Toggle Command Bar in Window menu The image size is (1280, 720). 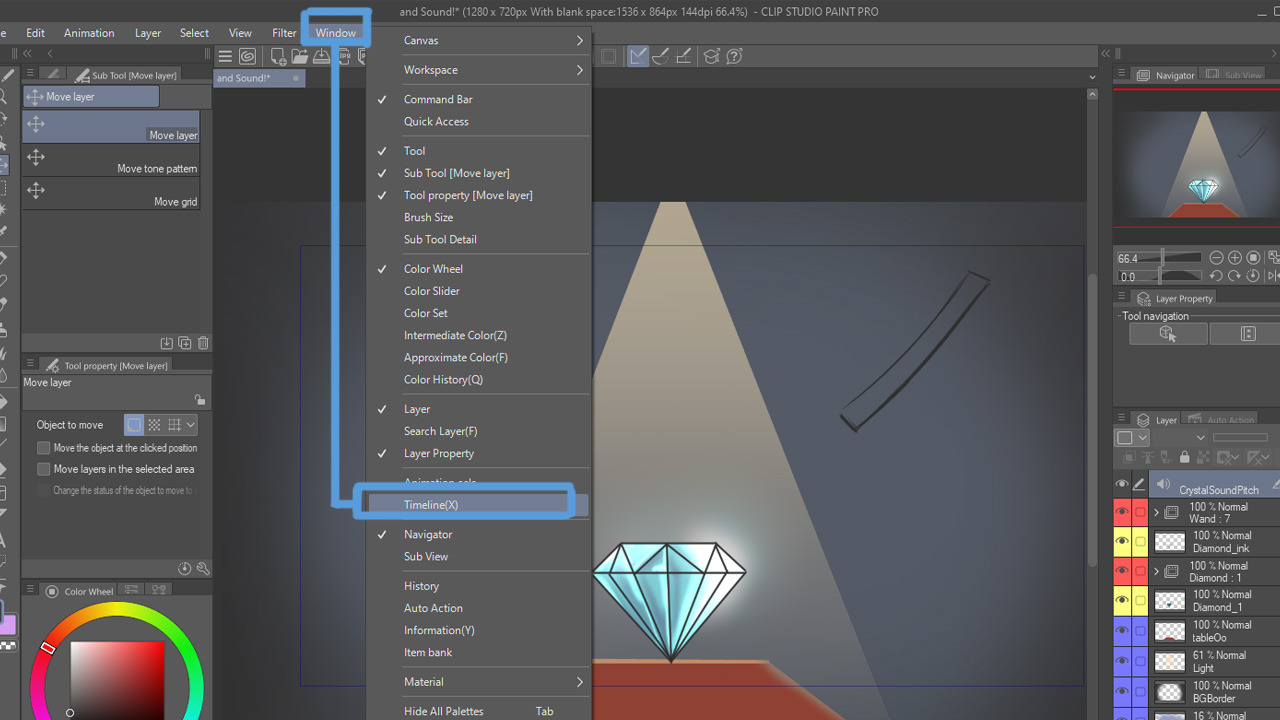click(478, 99)
